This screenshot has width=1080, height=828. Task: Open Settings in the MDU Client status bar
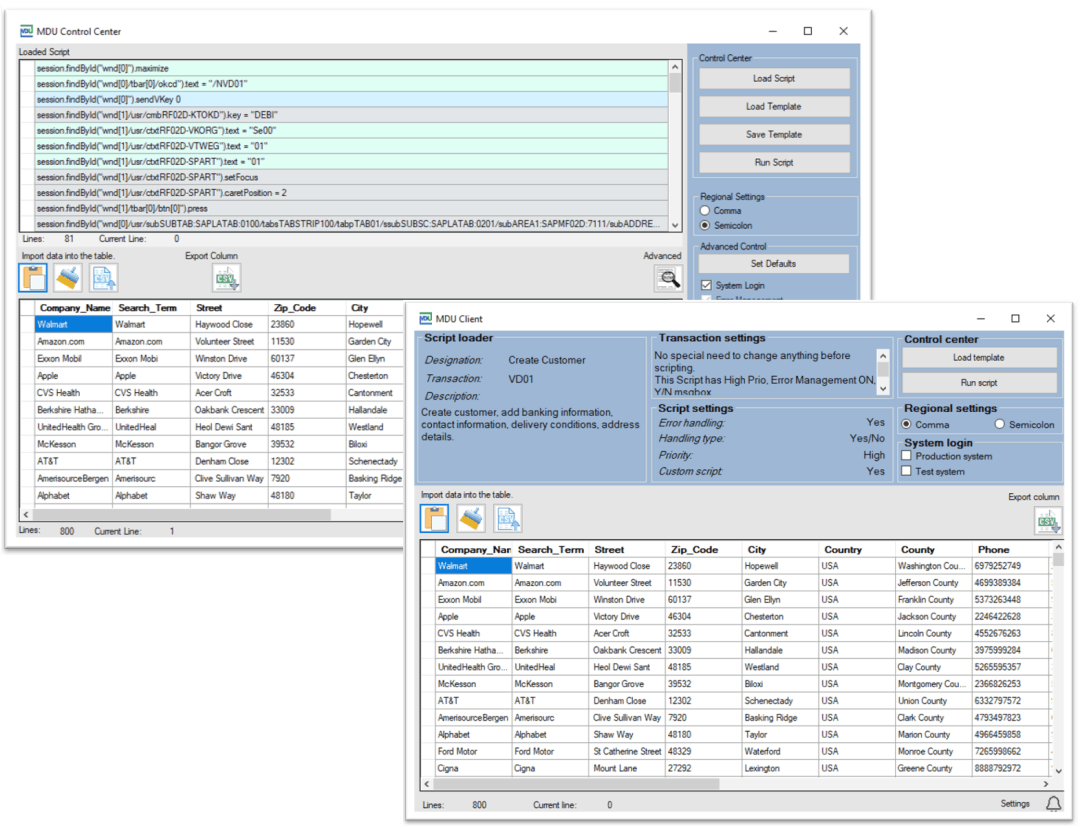pyautogui.click(x=1015, y=804)
